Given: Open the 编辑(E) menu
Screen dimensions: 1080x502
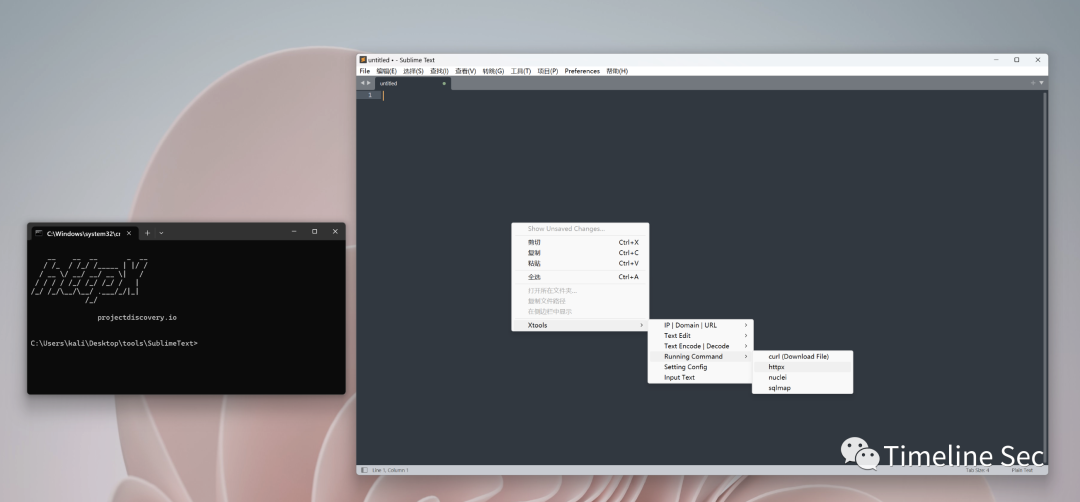Looking at the screenshot, I should (386, 71).
